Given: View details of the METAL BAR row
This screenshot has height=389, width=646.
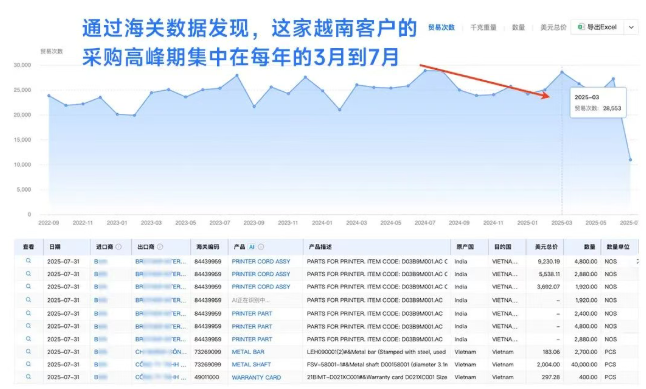Looking at the screenshot, I should click(x=28, y=352).
